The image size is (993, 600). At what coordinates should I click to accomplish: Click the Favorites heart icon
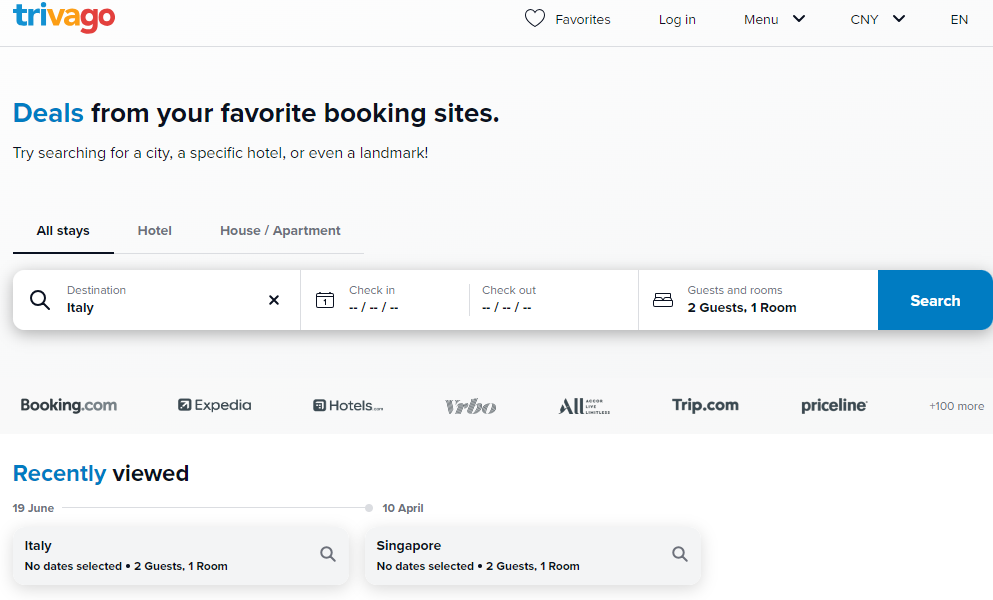535,19
